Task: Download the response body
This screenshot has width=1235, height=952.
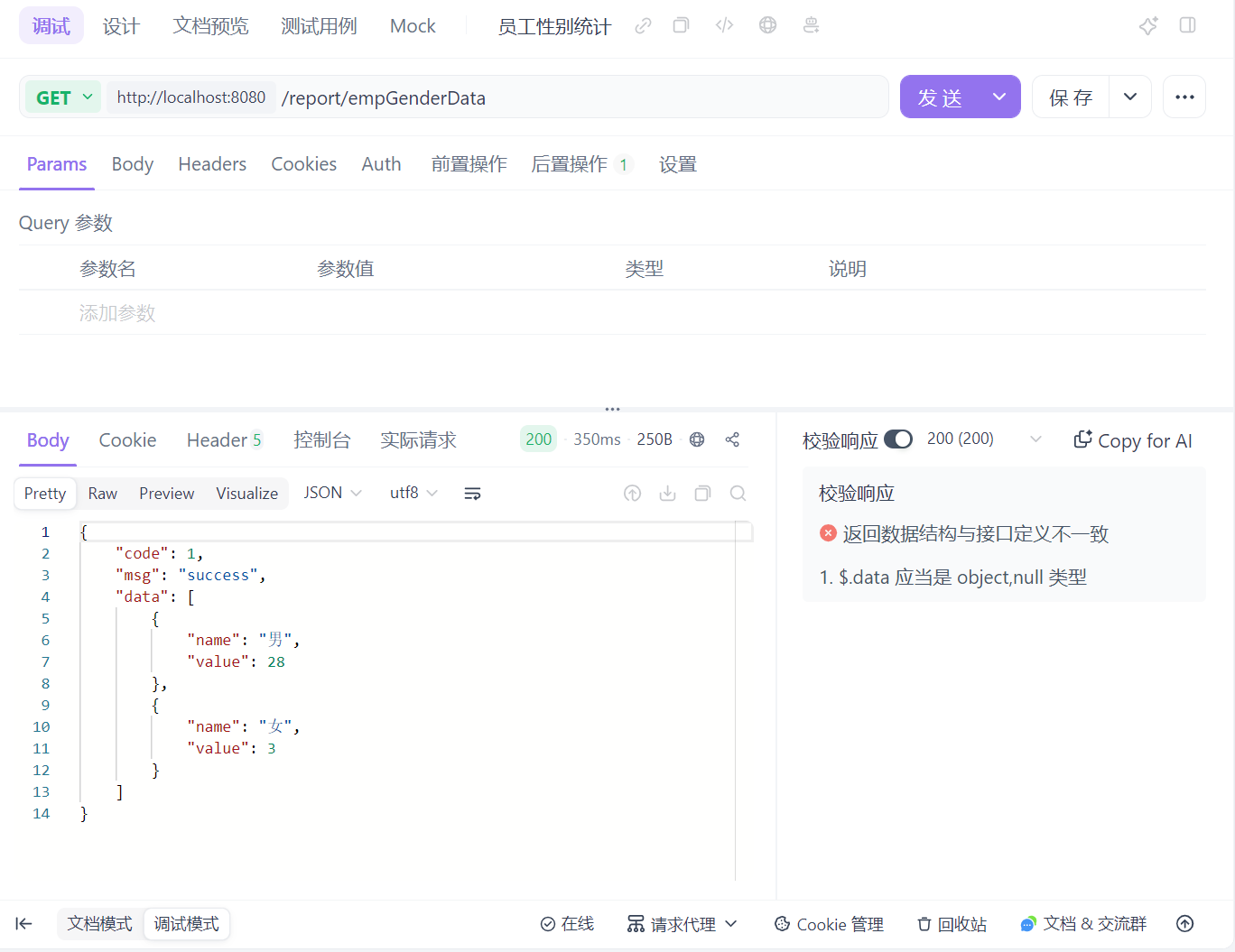Action: point(668,493)
